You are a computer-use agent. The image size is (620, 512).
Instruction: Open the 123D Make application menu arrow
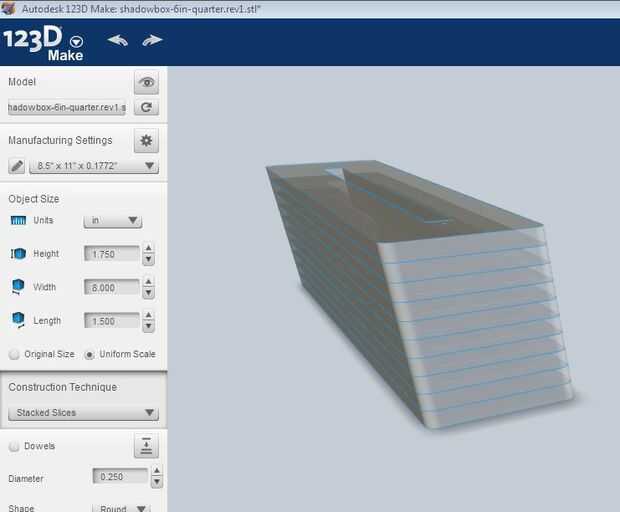tap(76, 41)
